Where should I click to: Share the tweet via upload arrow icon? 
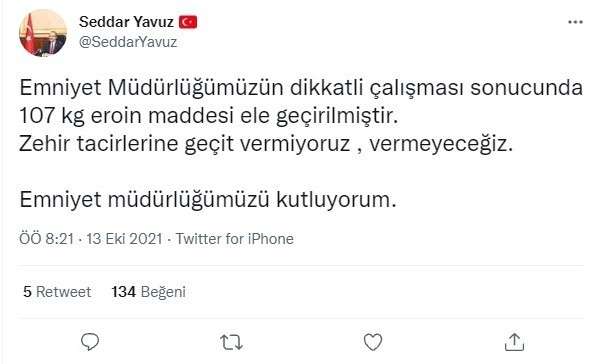pos(514,342)
